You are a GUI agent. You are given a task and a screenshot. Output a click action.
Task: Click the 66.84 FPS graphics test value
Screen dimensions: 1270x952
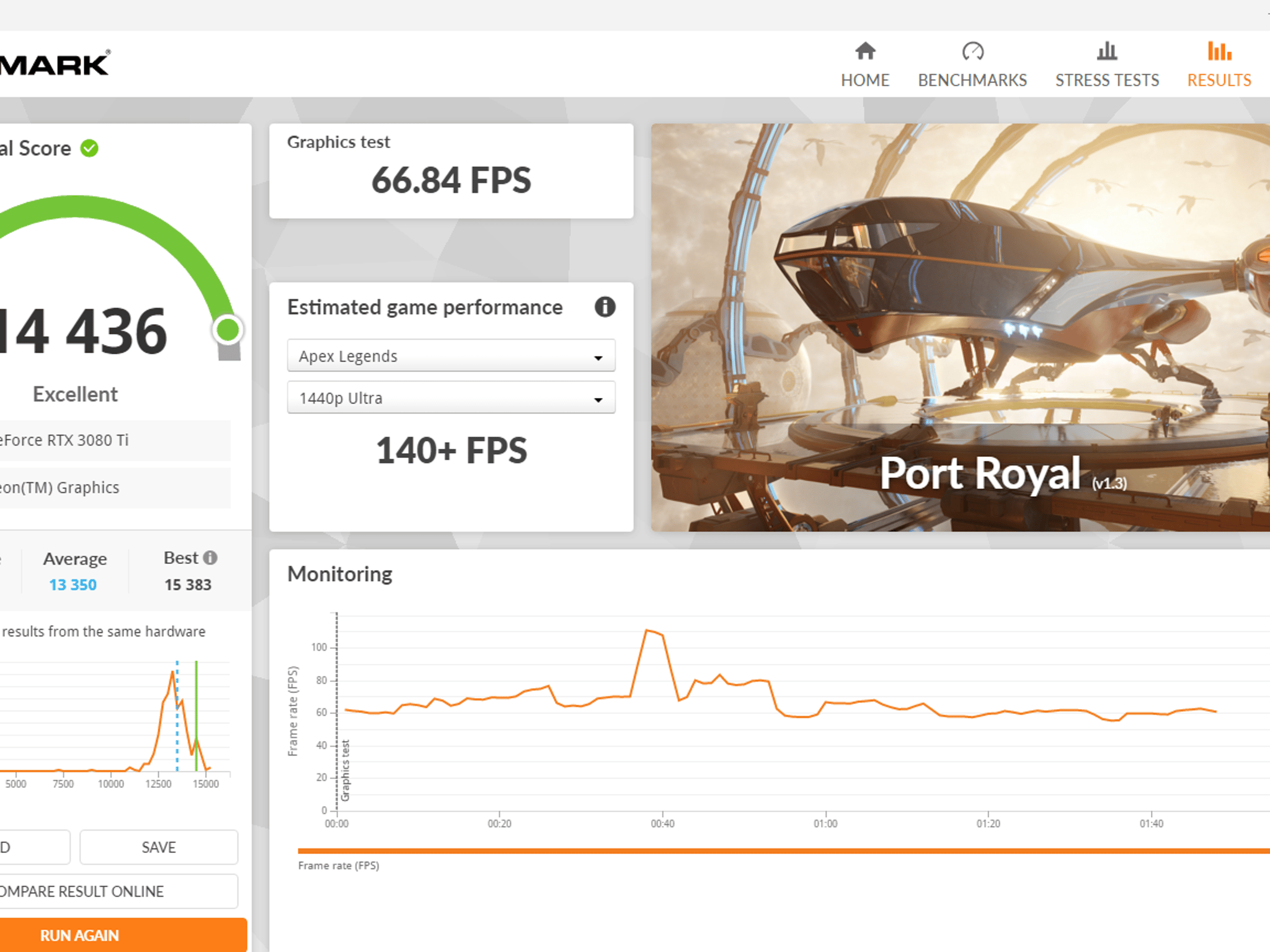(x=451, y=180)
